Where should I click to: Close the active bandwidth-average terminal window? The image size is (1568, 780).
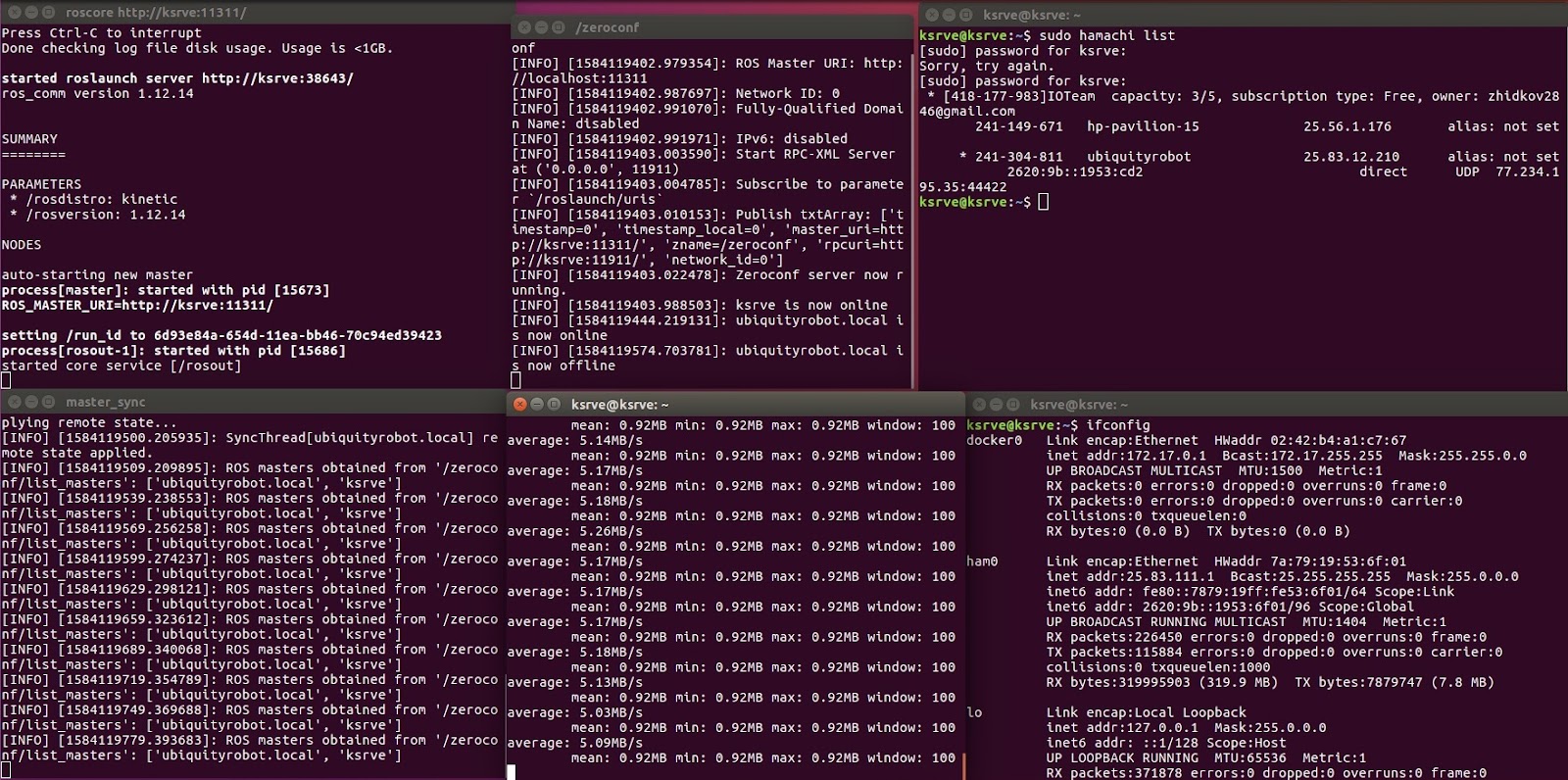click(x=519, y=404)
